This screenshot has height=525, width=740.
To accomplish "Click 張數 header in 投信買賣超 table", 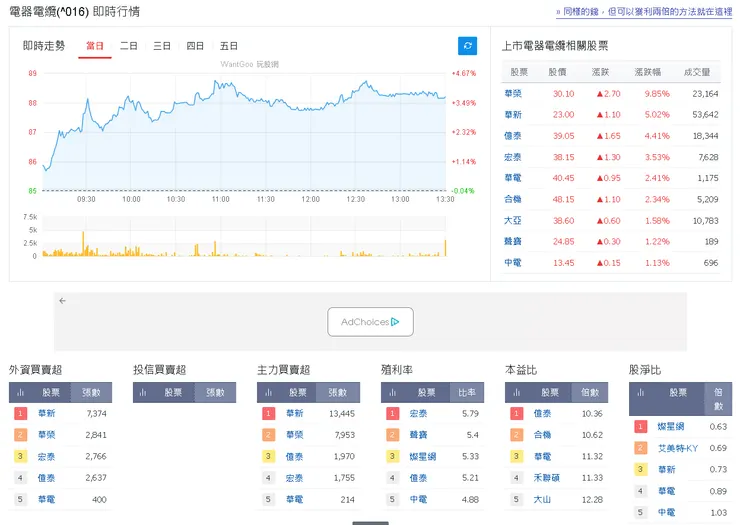I will [215, 392].
